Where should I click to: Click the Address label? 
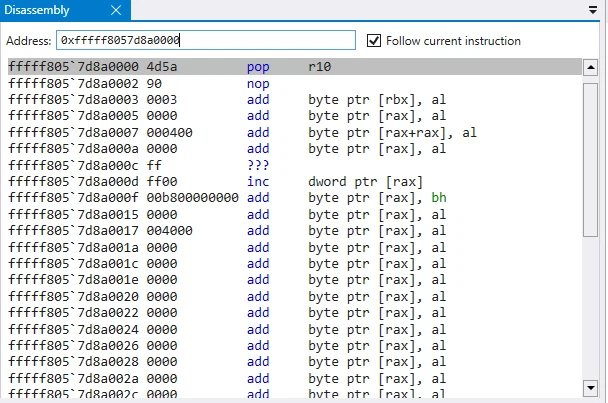[x=29, y=41]
